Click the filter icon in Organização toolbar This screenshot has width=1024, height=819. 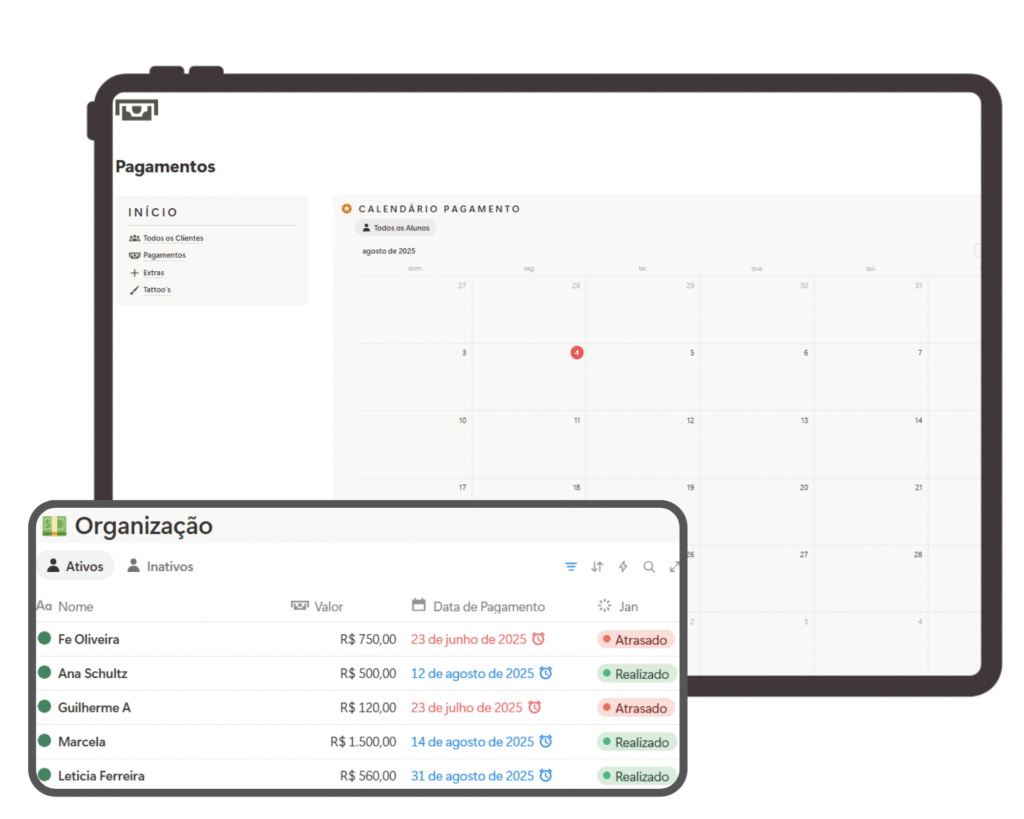tap(571, 567)
